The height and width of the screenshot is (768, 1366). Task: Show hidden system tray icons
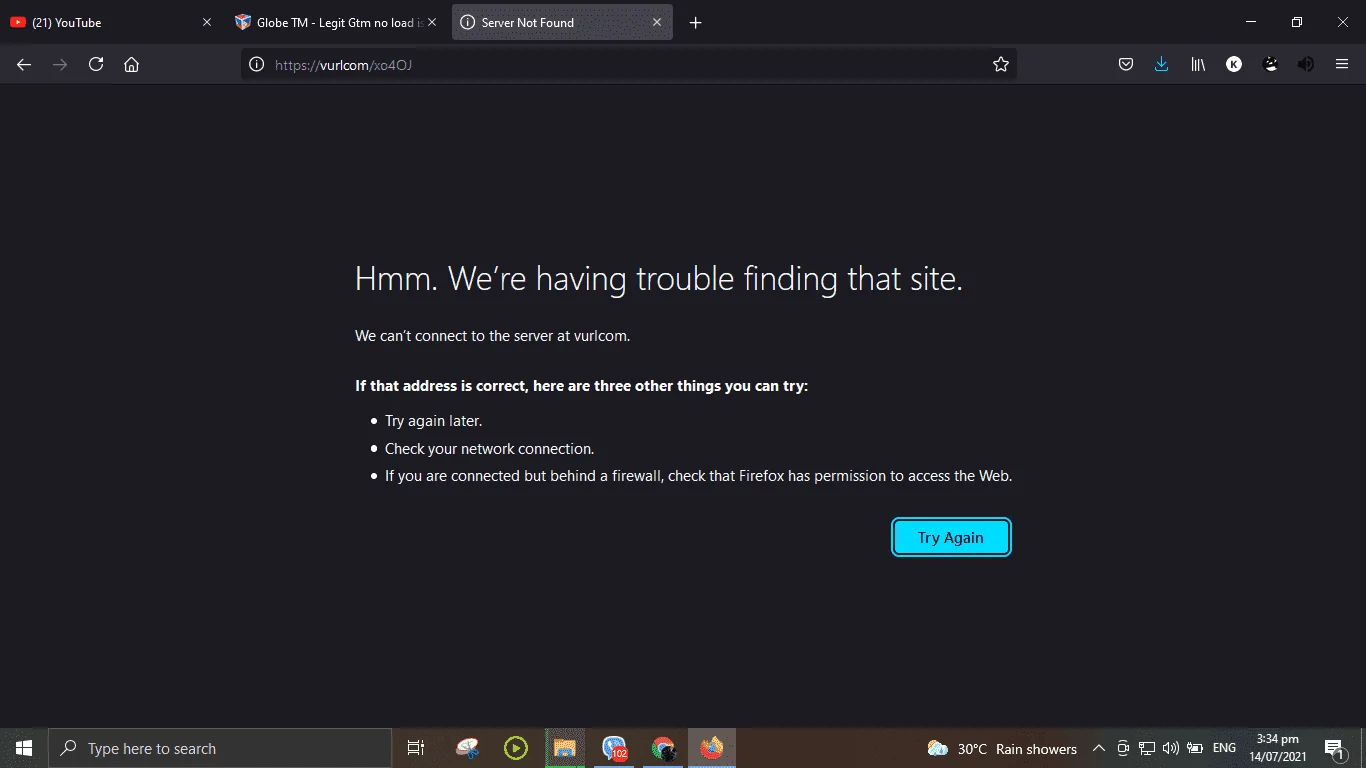(1099, 748)
